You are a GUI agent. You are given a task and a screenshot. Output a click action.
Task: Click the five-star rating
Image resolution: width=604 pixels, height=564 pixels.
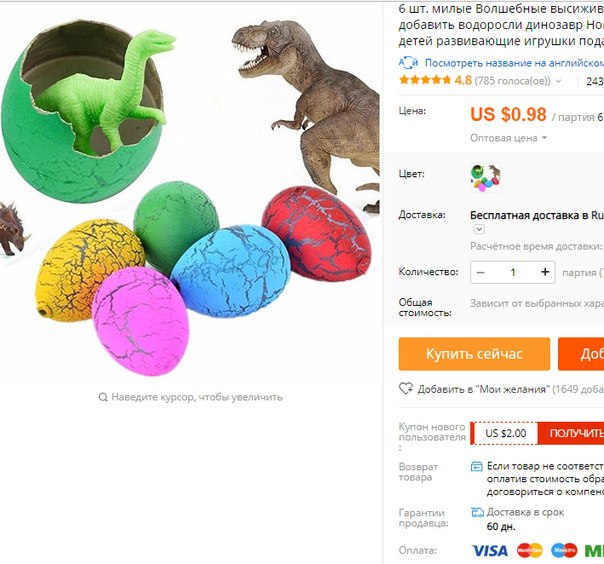pyautogui.click(x=425, y=80)
